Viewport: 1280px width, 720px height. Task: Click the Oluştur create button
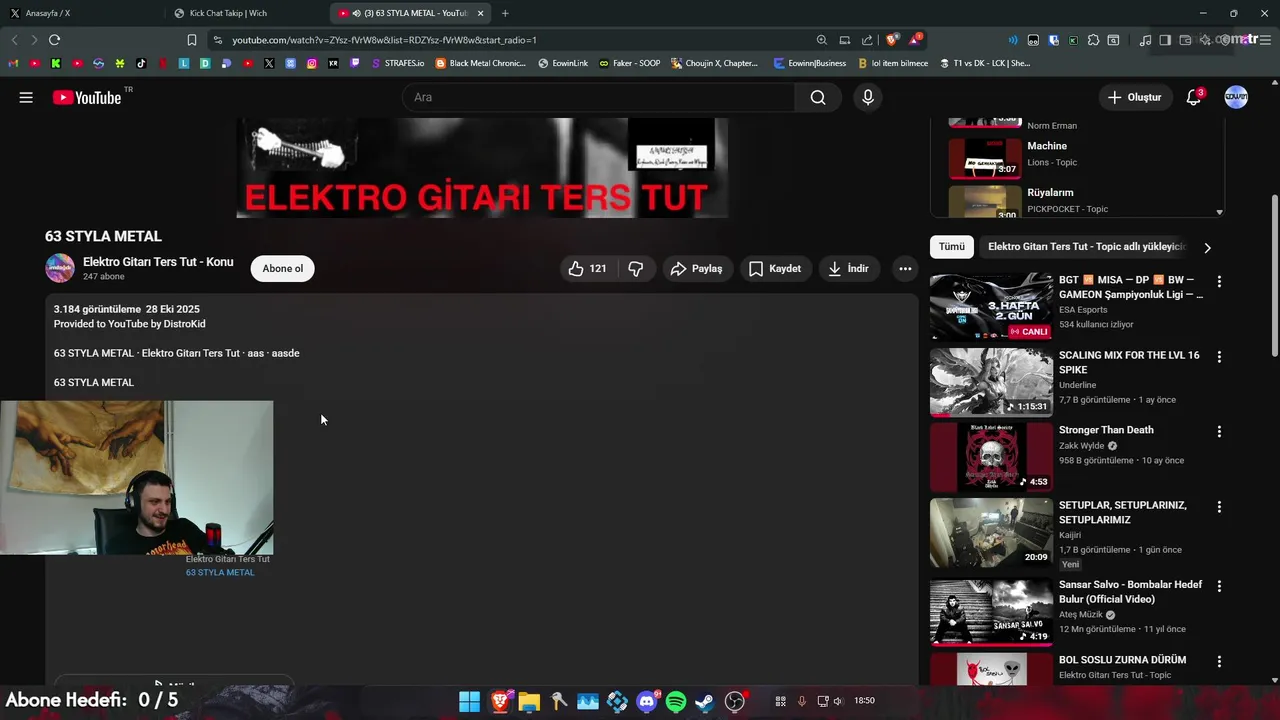coord(1134,97)
